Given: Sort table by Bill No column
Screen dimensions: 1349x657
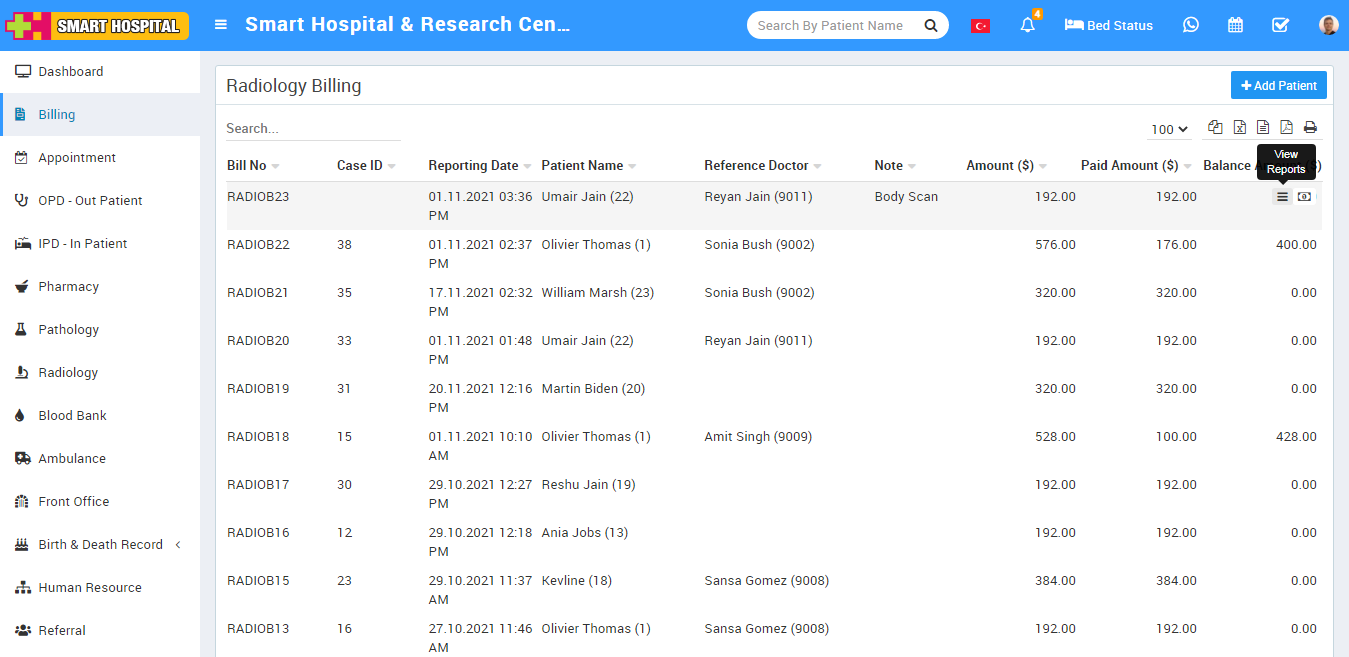Looking at the screenshot, I should pyautogui.click(x=253, y=166).
